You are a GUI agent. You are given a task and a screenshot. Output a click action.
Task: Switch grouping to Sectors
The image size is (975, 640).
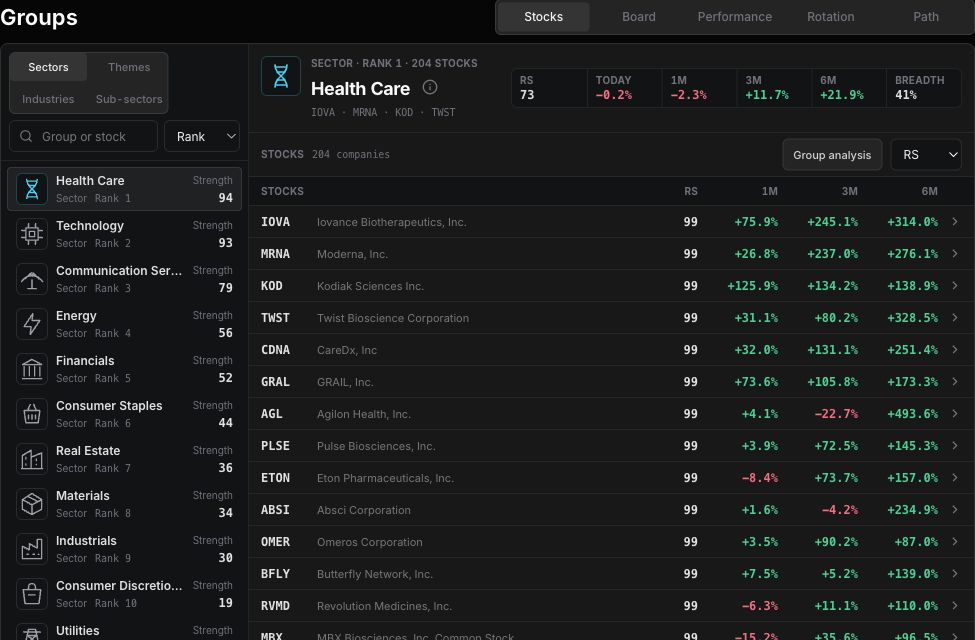point(49,67)
